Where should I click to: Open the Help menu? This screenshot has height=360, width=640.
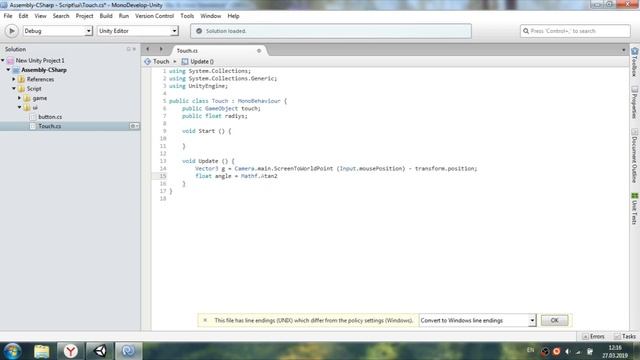coord(233,16)
